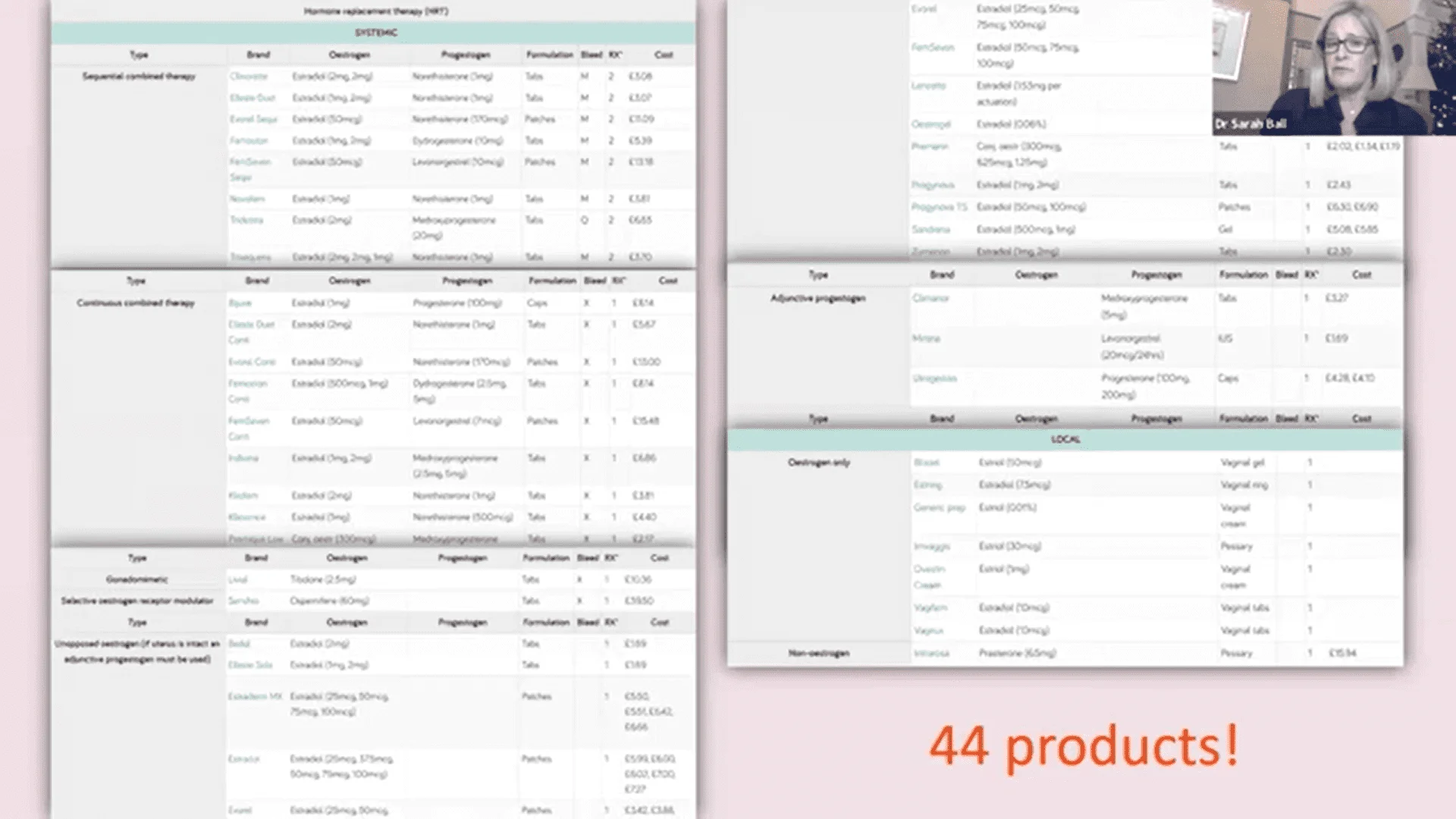Open the Elleste Duet Conti brand link
This screenshot has height=819, width=1456.
coord(251,331)
